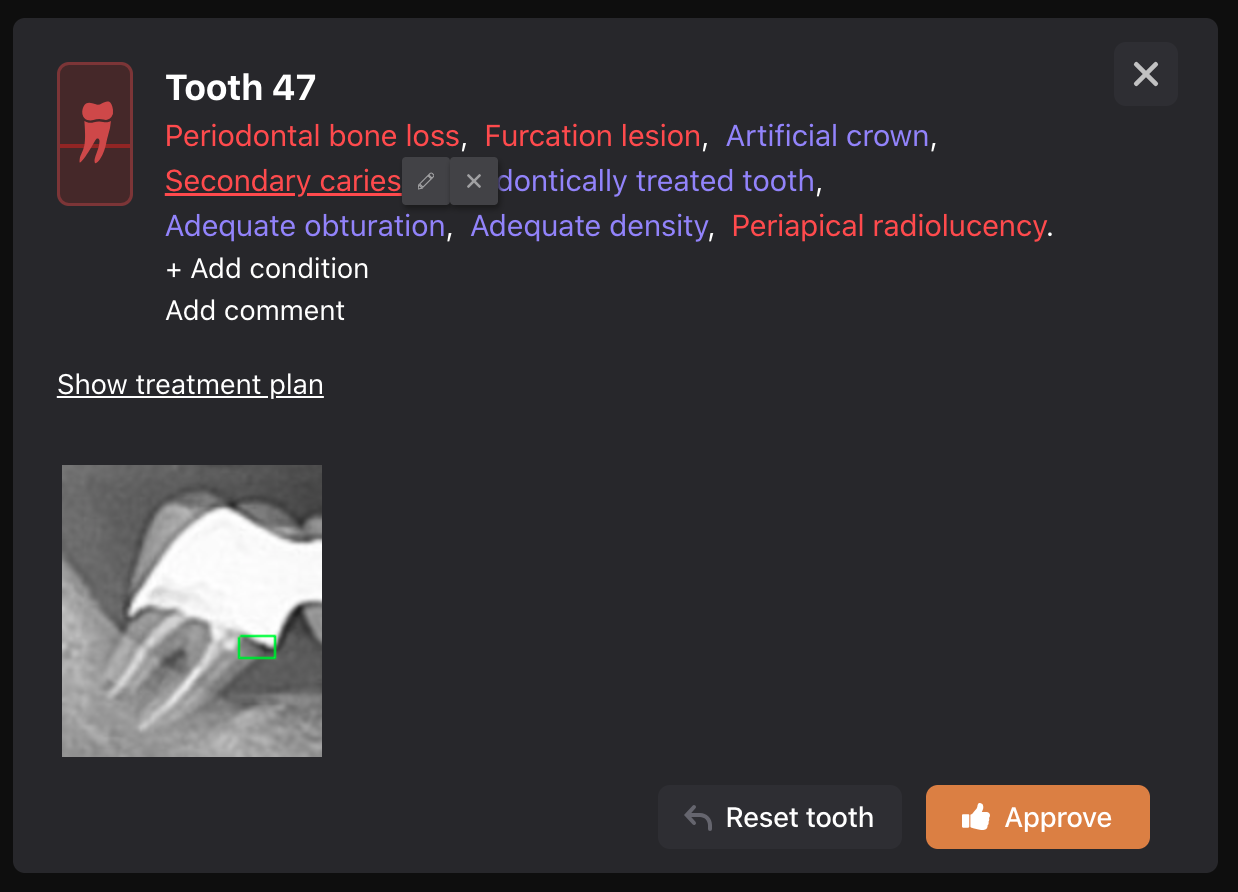
Task: Select the Periodontal bone loss condition
Action: (312, 136)
